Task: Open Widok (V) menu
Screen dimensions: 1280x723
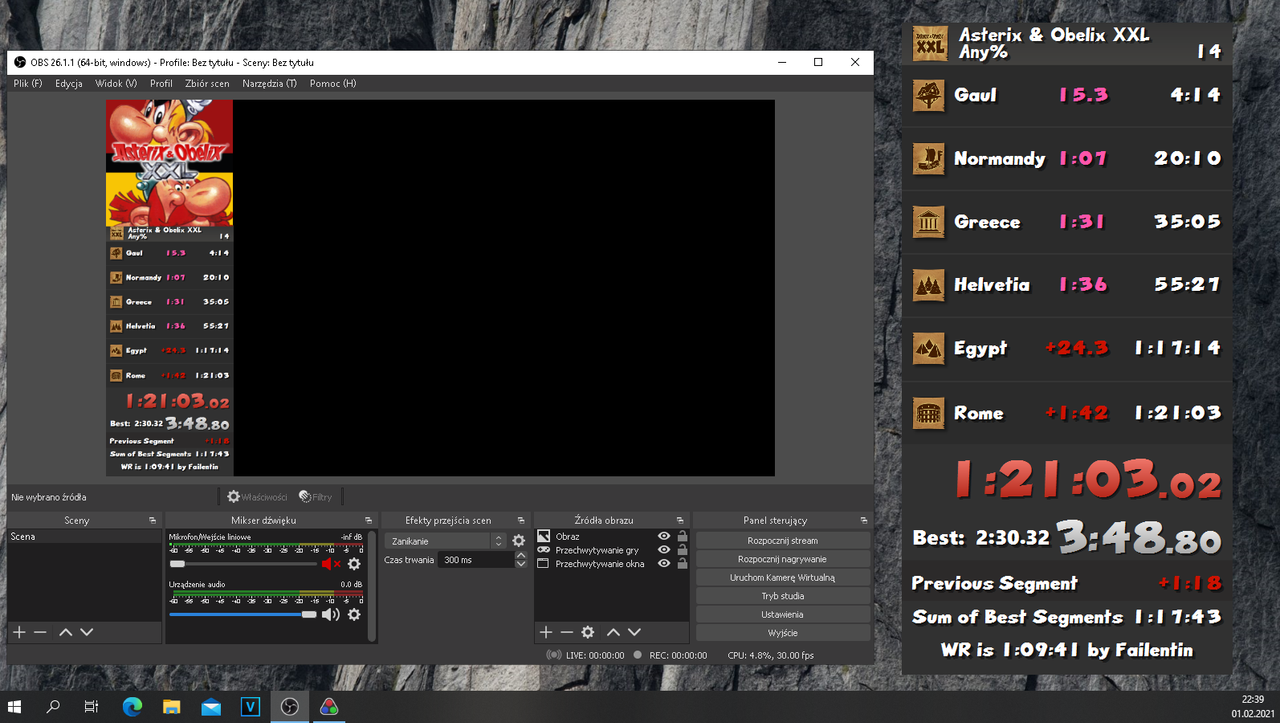Action: point(116,84)
